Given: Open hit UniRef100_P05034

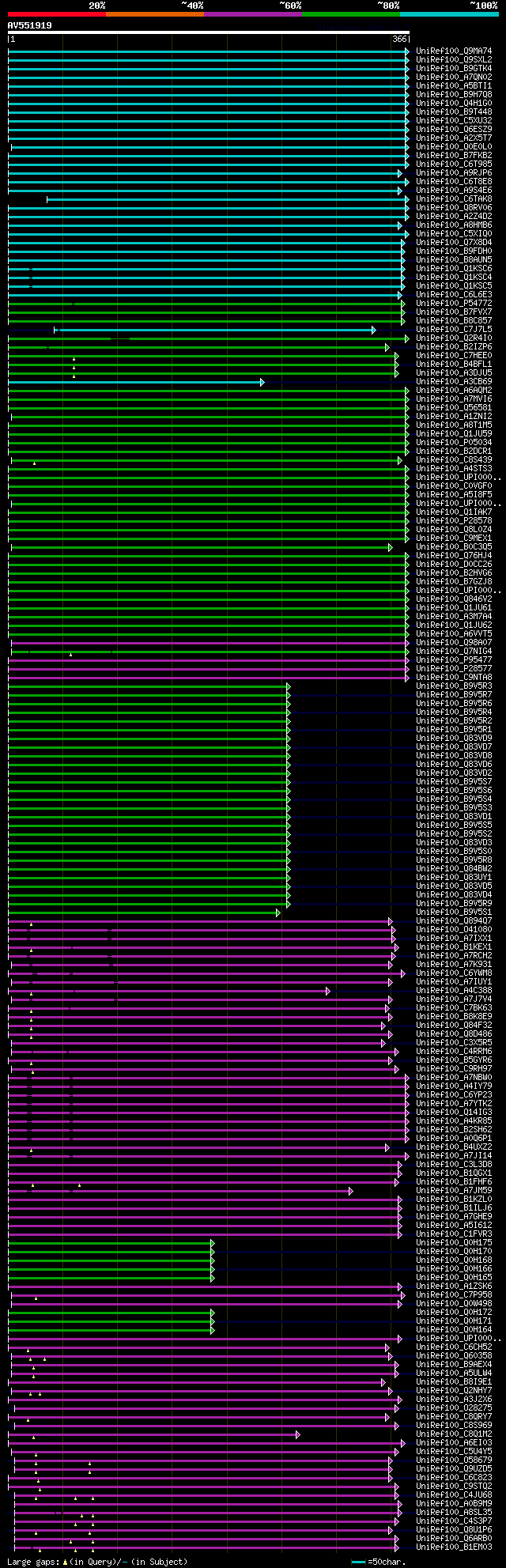Looking at the screenshot, I should pyautogui.click(x=454, y=443).
